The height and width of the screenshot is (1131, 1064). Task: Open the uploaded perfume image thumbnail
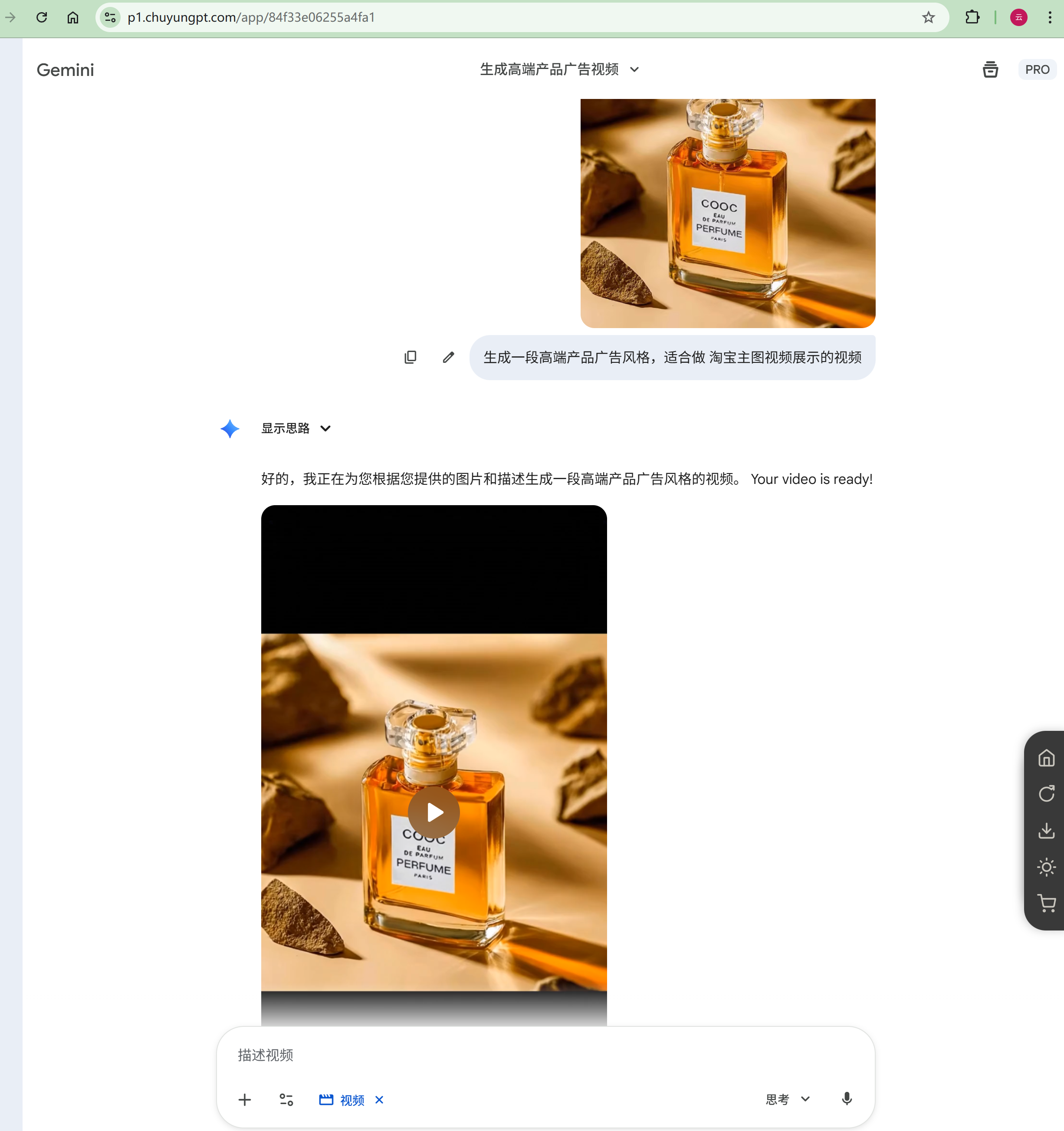727,214
